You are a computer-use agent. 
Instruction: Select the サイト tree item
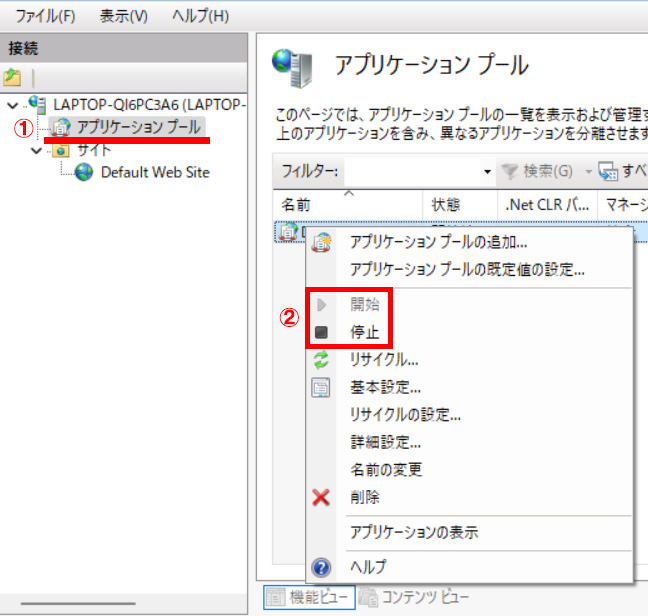point(94,150)
